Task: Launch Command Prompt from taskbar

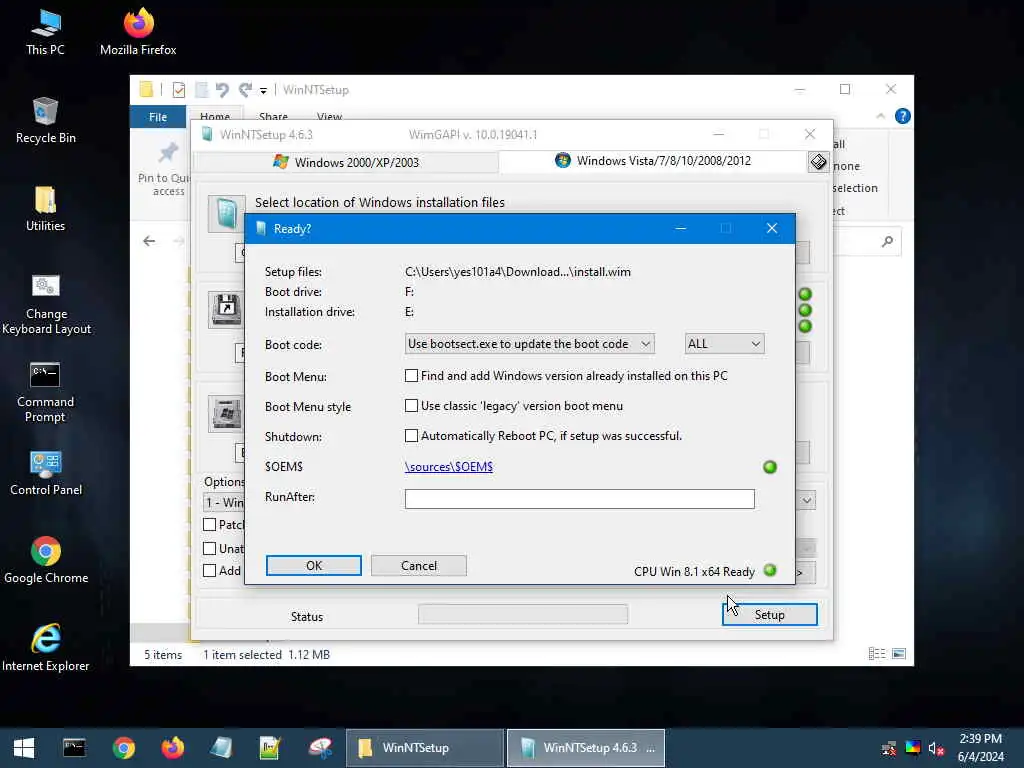Action: pyautogui.click(x=74, y=748)
